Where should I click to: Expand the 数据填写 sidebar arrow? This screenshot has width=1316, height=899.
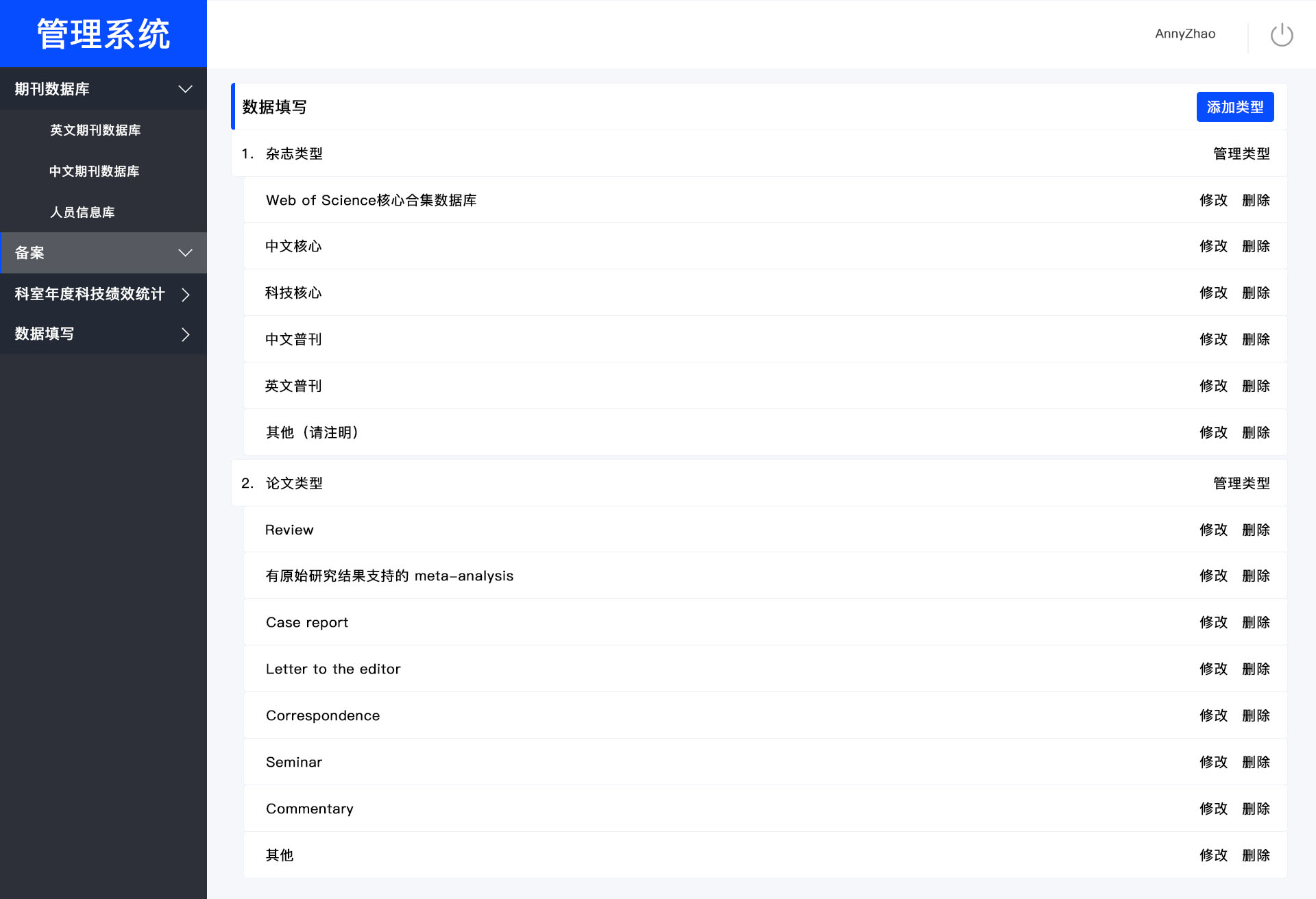click(185, 334)
